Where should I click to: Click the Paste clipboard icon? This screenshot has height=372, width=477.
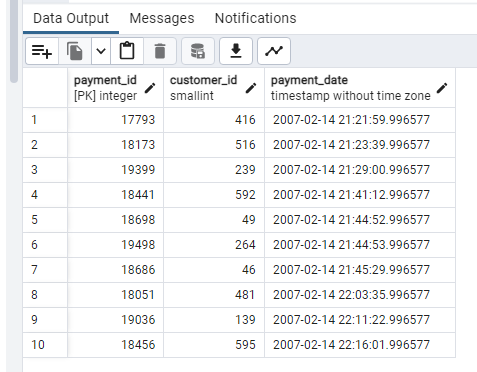[127, 51]
